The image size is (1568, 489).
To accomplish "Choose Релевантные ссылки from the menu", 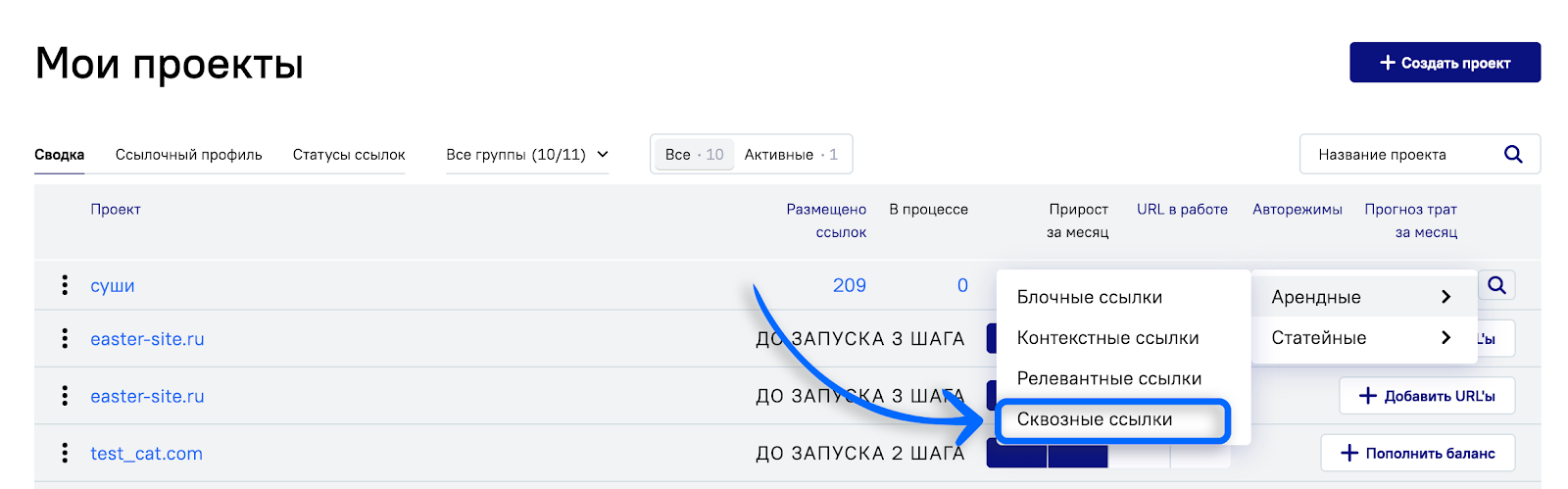I will click(1123, 378).
